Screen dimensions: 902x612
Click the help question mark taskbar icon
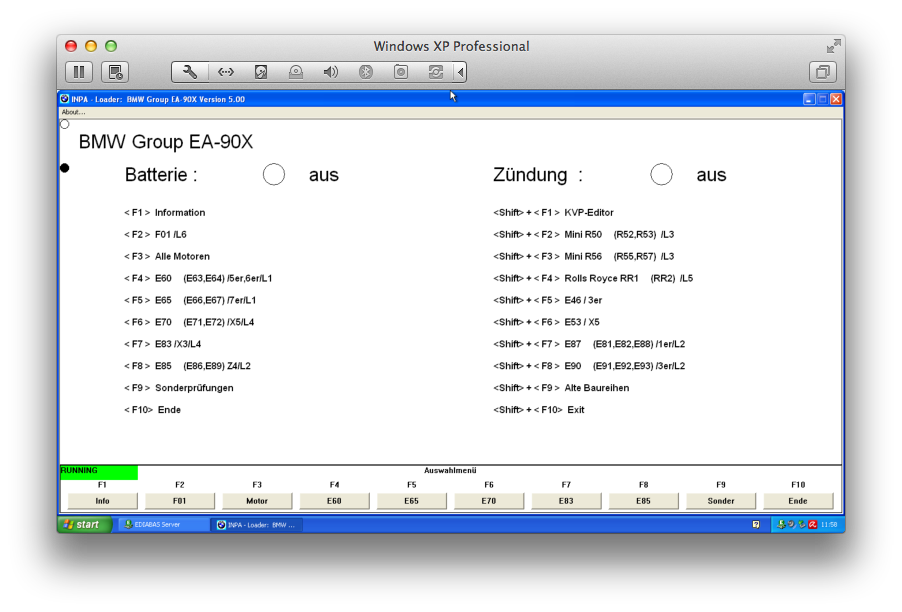pos(756,525)
